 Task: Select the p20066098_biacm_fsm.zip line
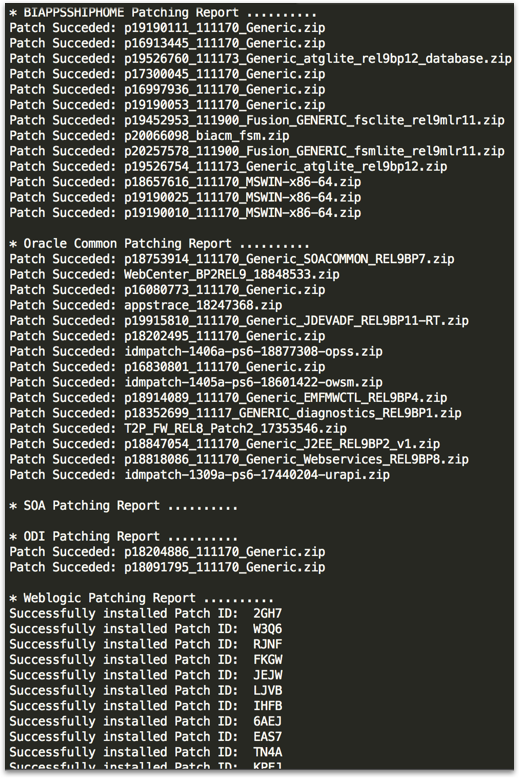point(149,135)
